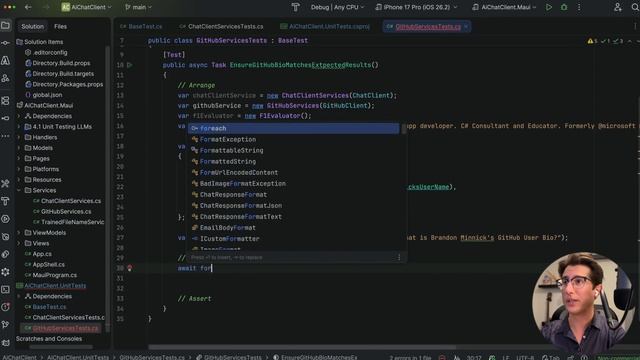This screenshot has height=360, width=640.
Task: Collapse the Services folder
Action: click(19, 191)
